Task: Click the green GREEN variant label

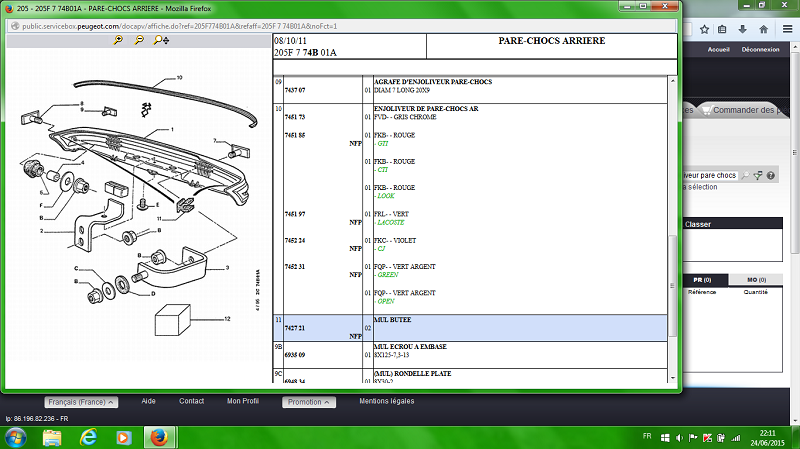Action: click(x=388, y=275)
